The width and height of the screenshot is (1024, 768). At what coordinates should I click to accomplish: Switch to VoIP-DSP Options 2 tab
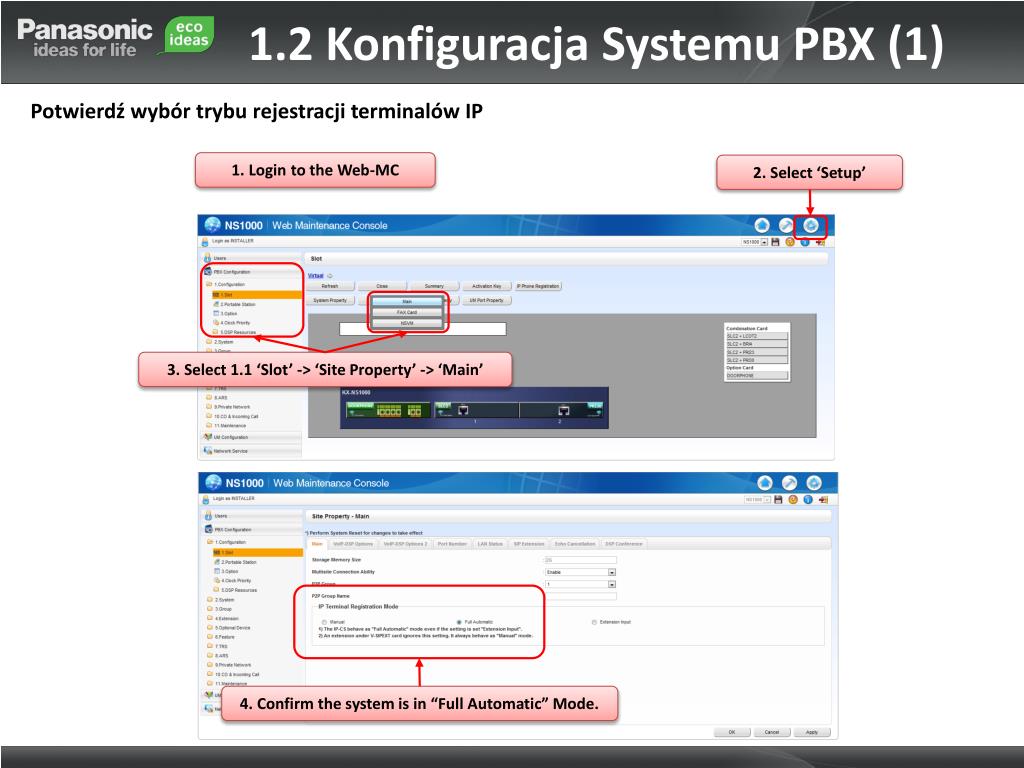405,544
